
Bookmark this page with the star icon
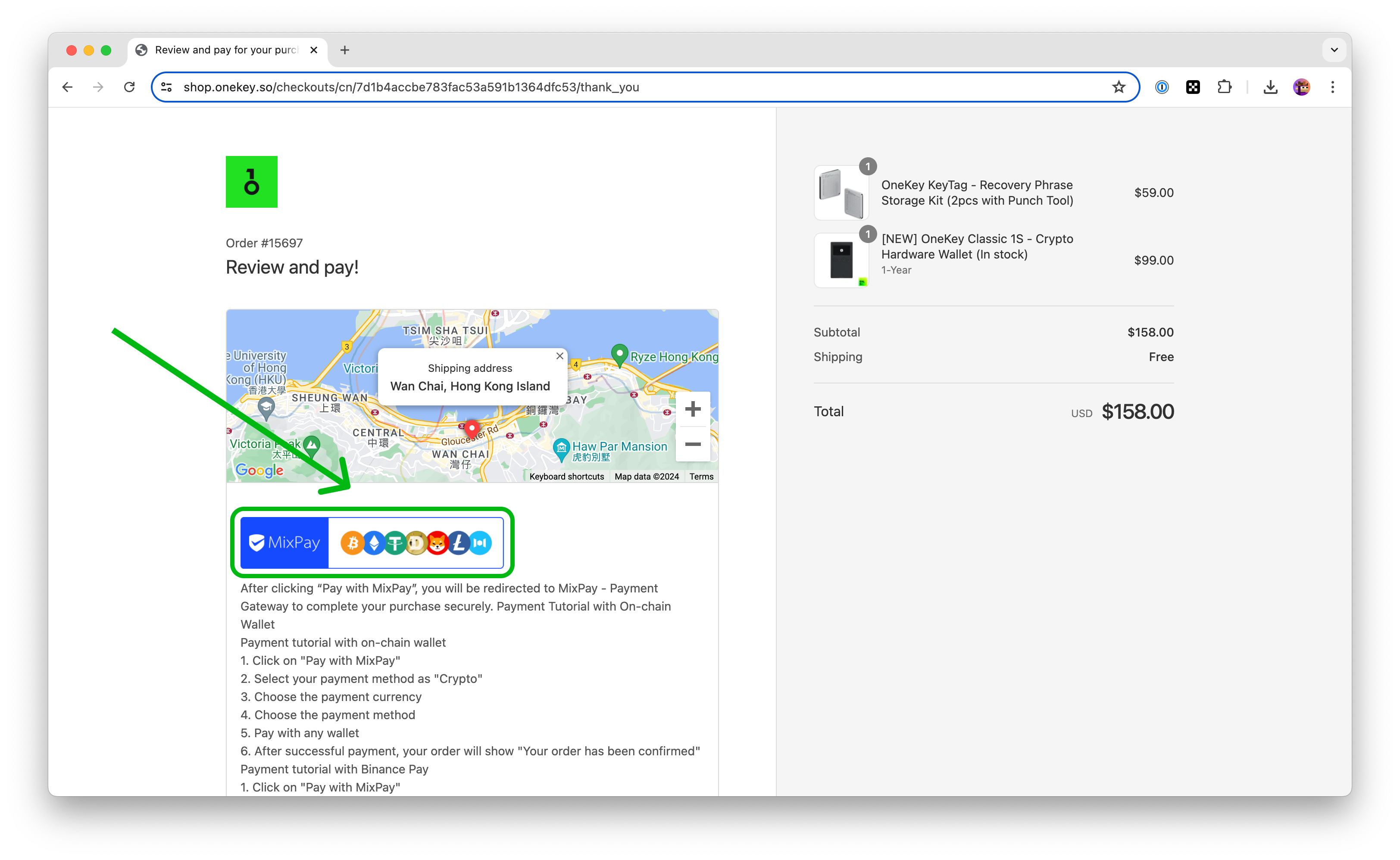(x=1119, y=87)
